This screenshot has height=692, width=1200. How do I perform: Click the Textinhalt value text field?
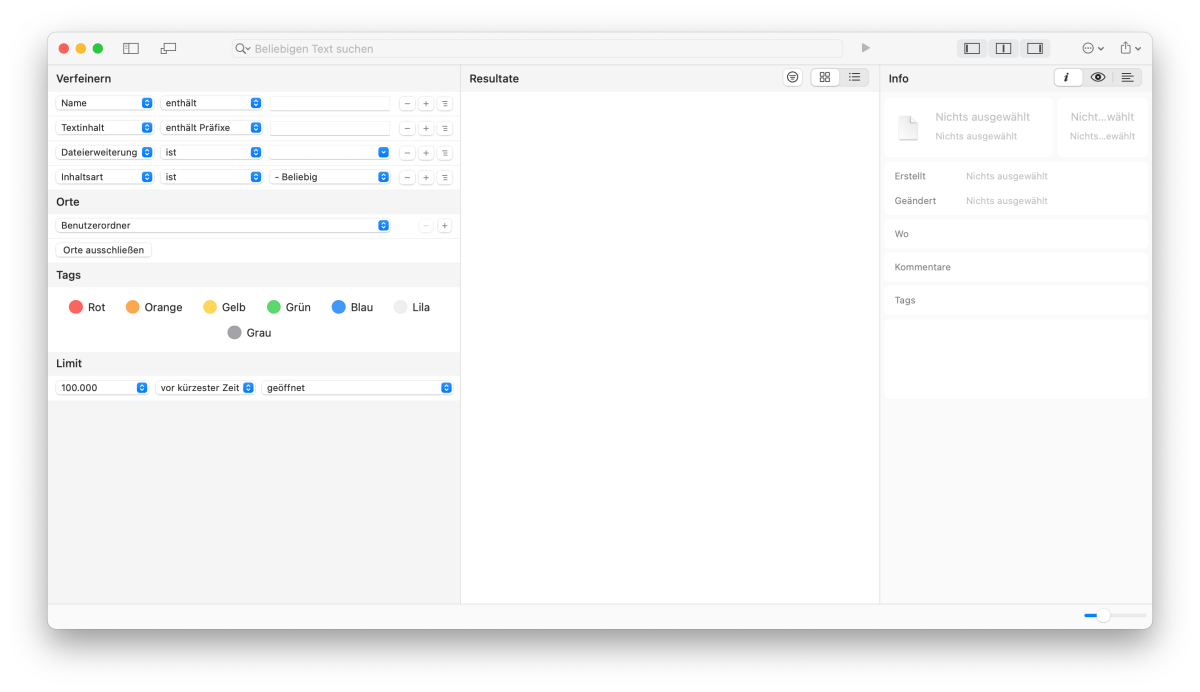pos(330,128)
